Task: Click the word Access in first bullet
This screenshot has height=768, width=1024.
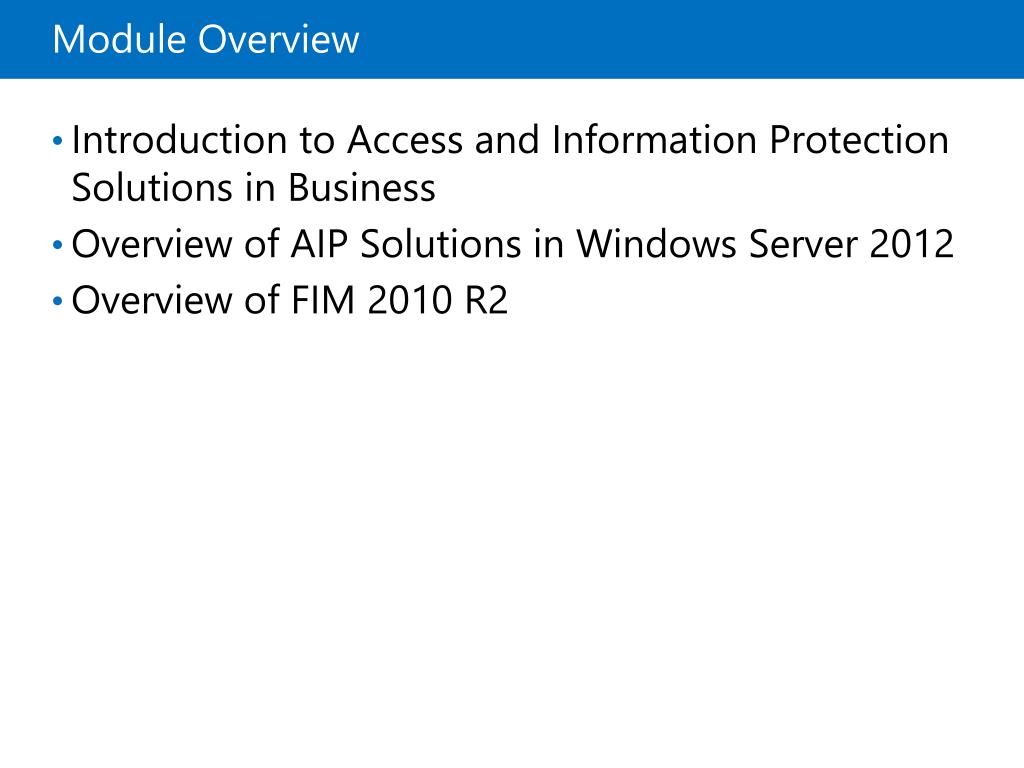Action: coord(405,140)
